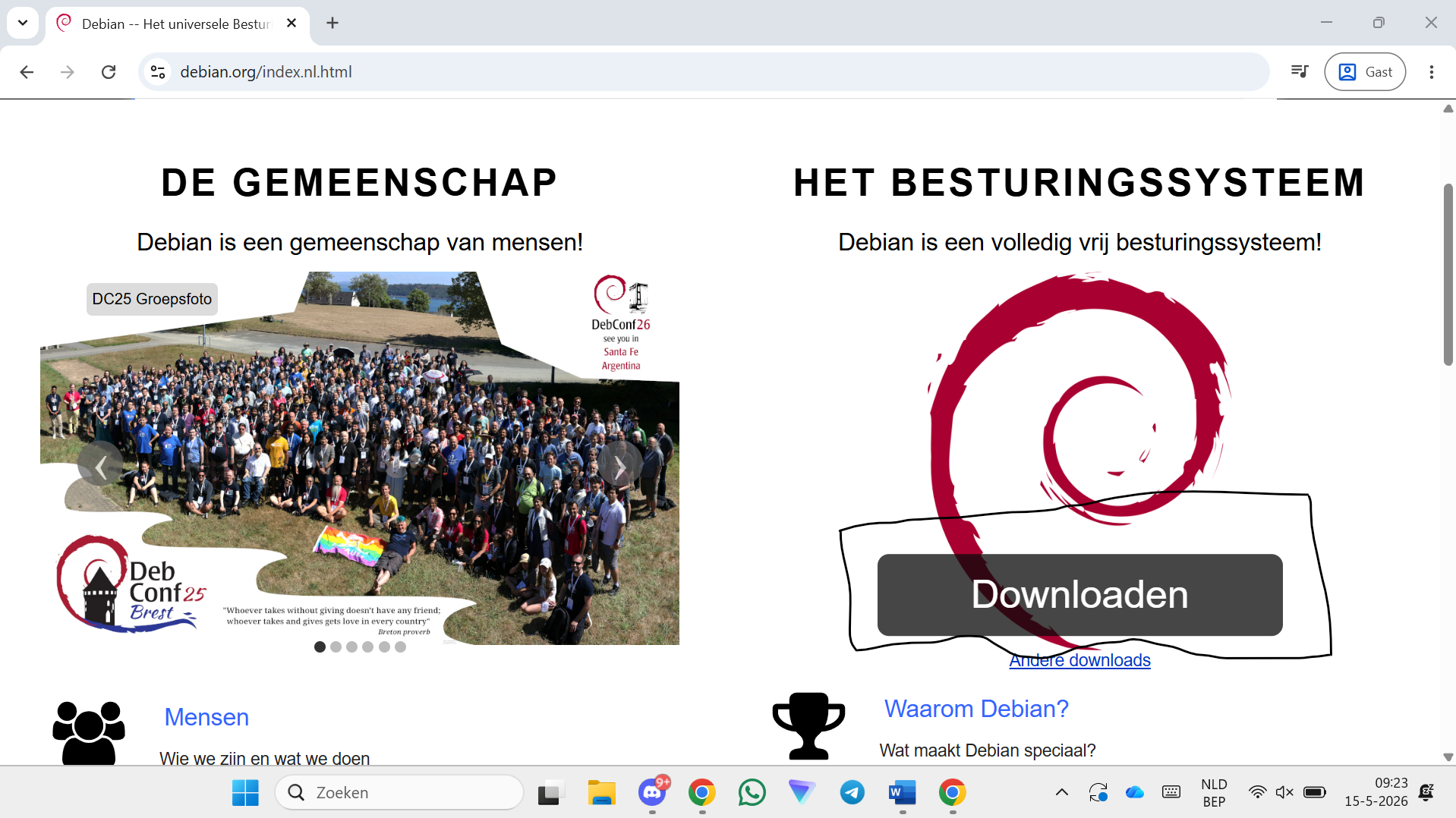Click the sync status tray icon

1098,793
